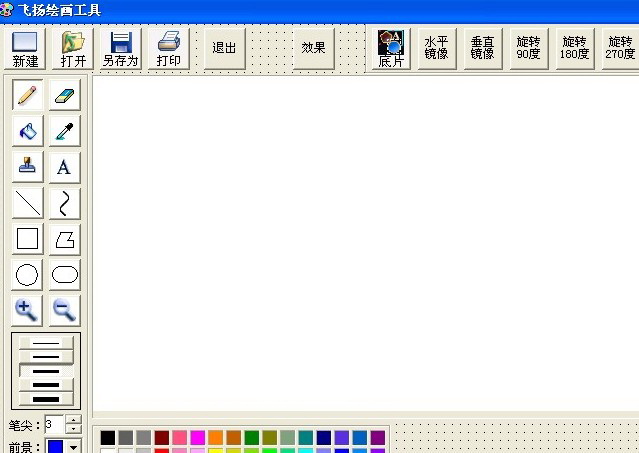Select the Curve line tool
Image resolution: width=639 pixels, height=453 pixels.
[x=65, y=203]
